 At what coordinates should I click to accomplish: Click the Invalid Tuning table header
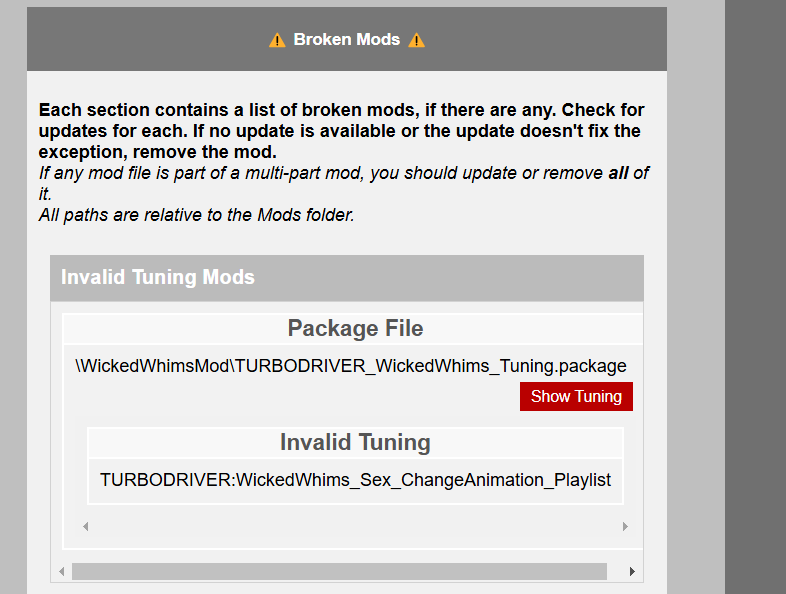point(355,443)
